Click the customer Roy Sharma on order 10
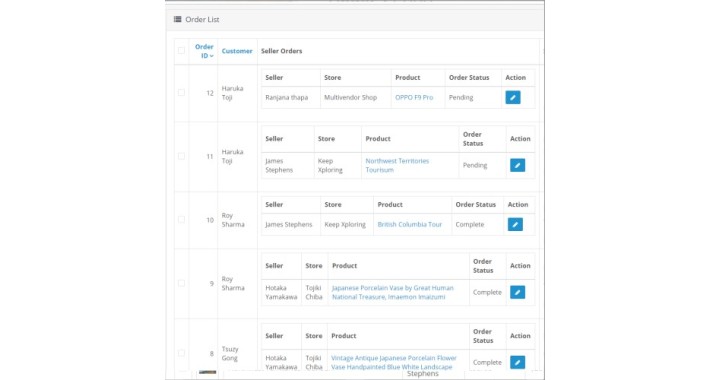Viewport: 710px width, 380px height. click(x=233, y=220)
